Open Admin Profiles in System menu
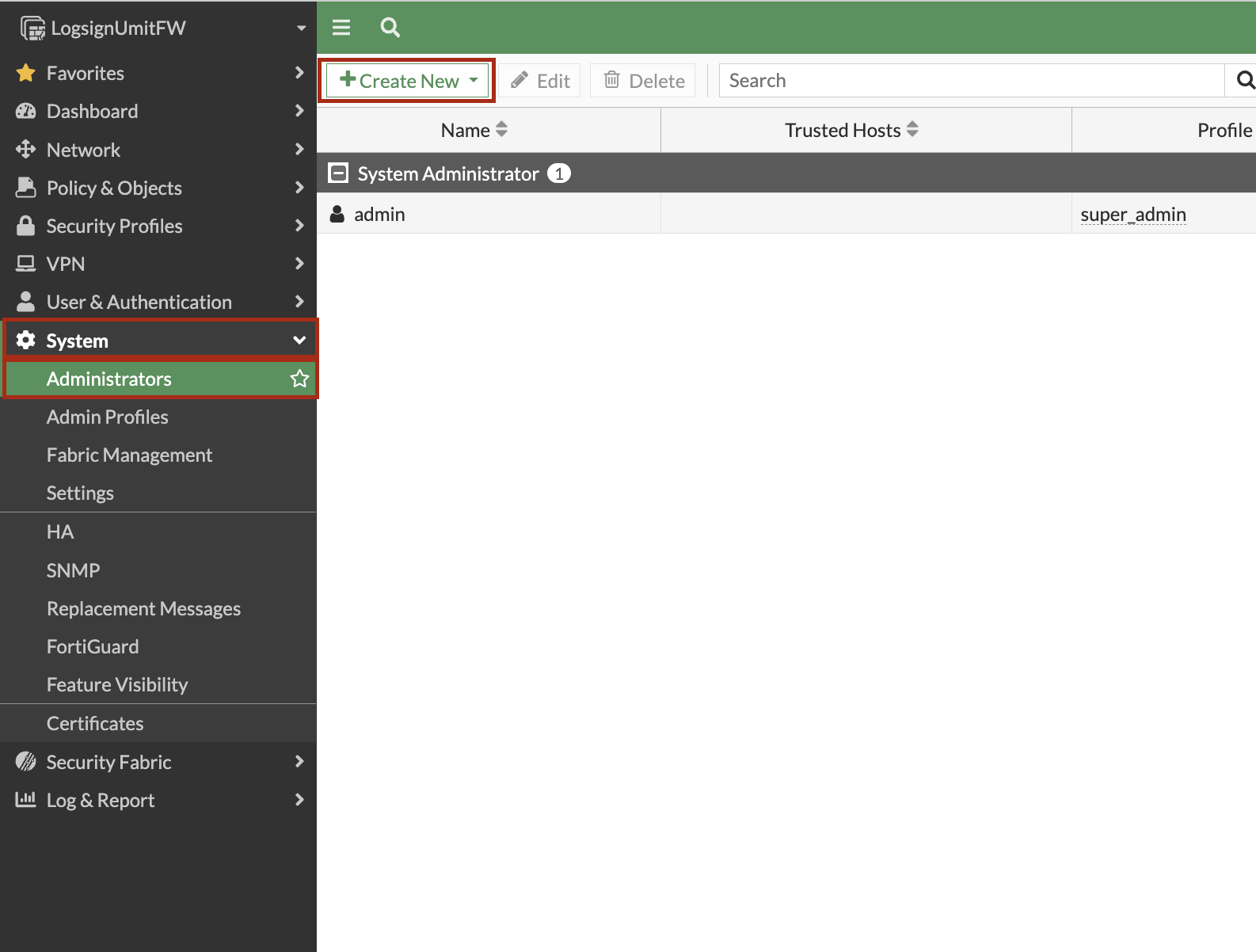This screenshot has height=952, width=1256. [x=158, y=417]
